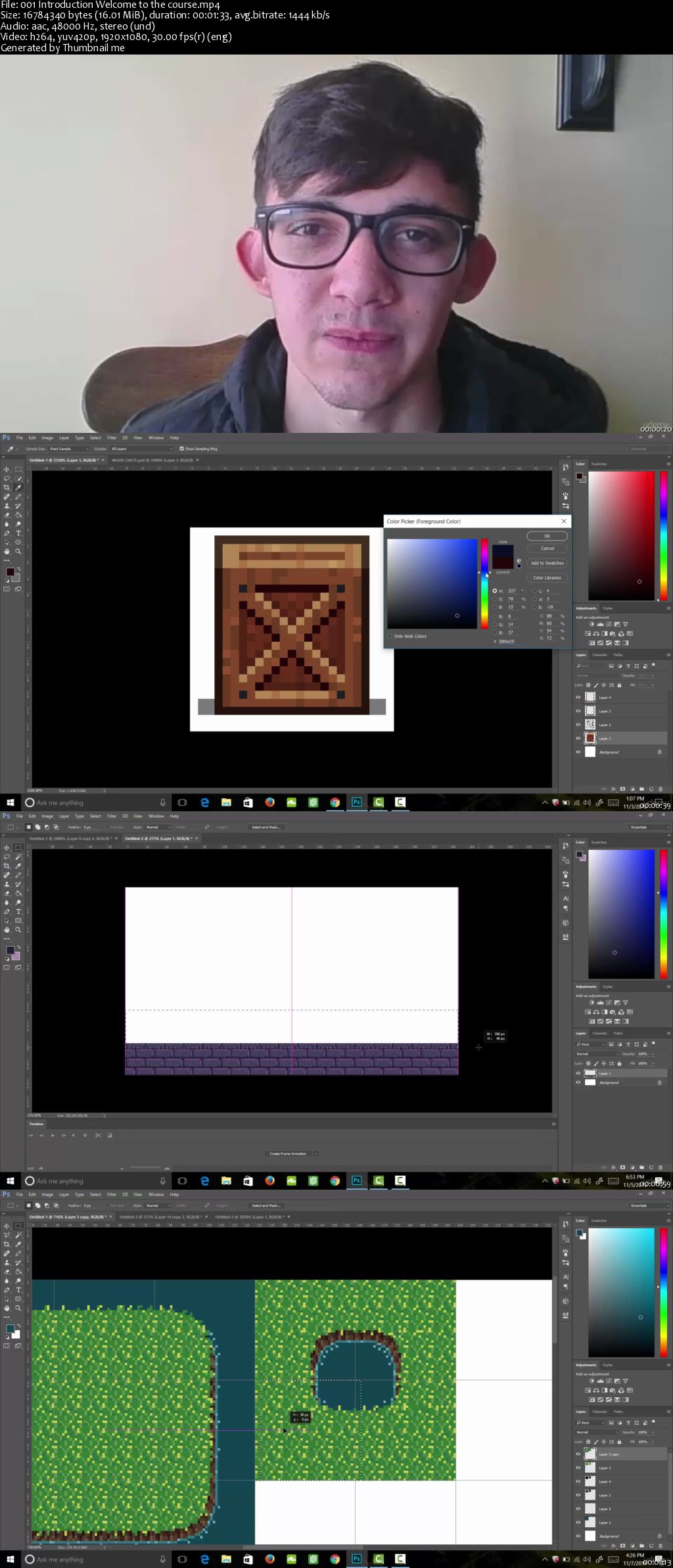
Task: Open Firefox taskbar icon below purple brick window
Action: 269,1180
